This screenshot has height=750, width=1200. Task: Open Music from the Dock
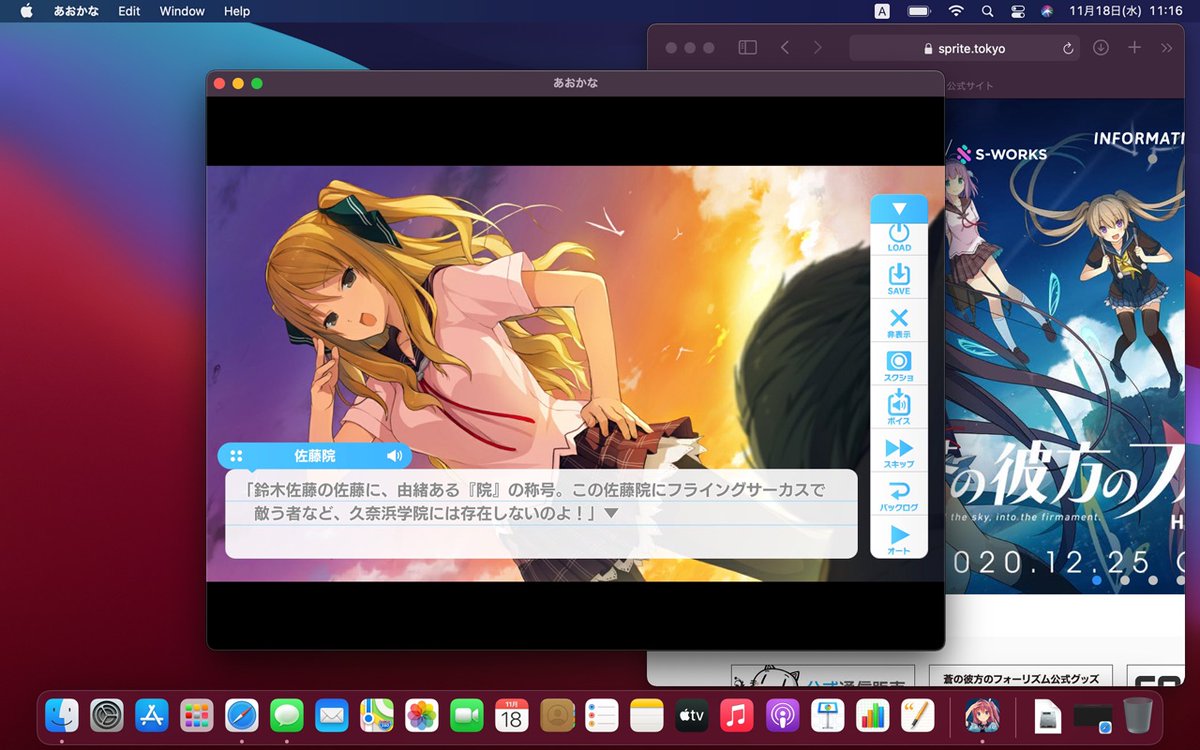(737, 715)
